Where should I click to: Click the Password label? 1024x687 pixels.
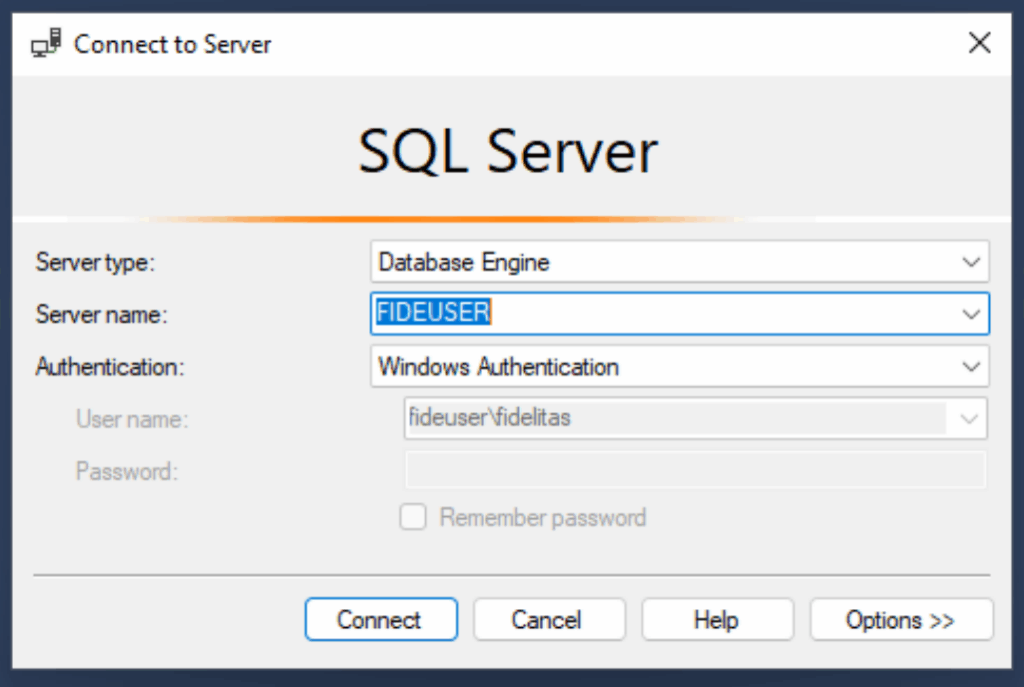point(127,471)
